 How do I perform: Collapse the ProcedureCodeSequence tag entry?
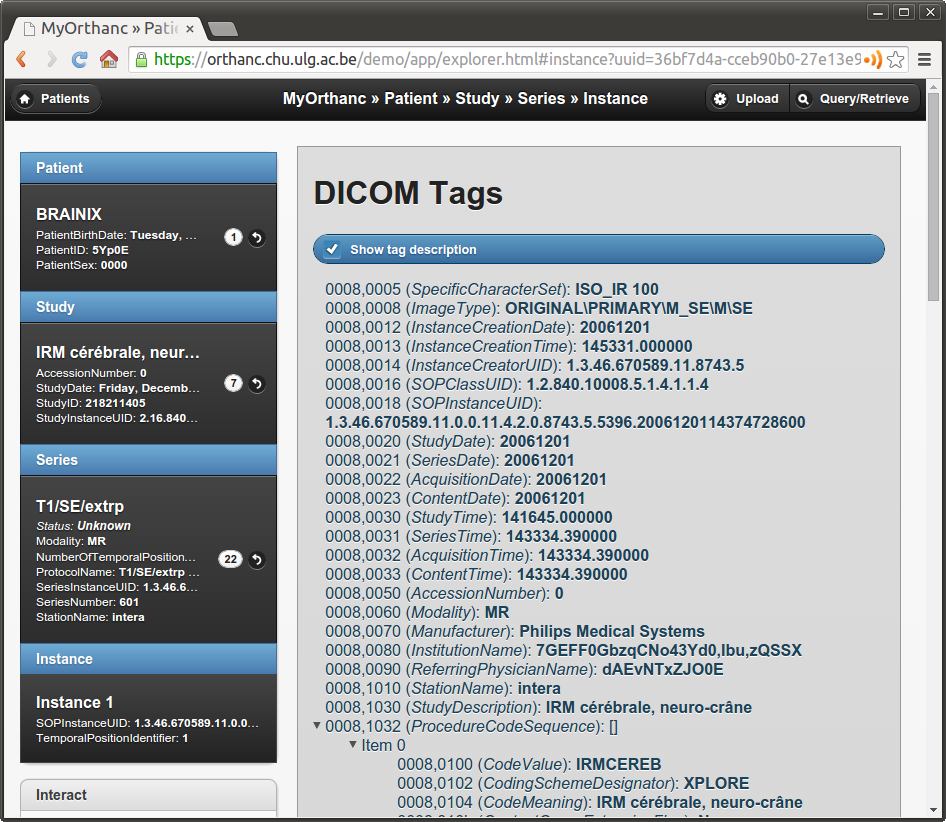tap(317, 725)
